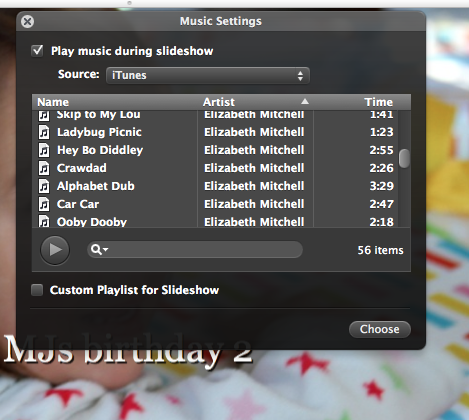Select the Skip to My Lou song row
469x420 pixels.
point(216,115)
